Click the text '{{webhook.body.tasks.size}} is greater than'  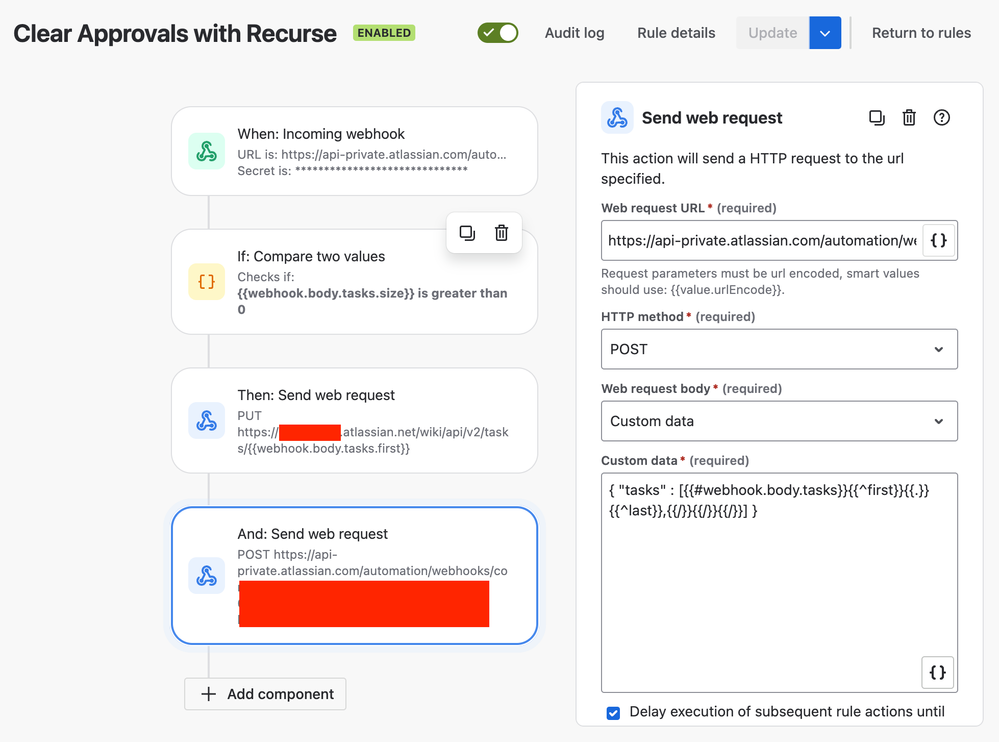point(372,293)
